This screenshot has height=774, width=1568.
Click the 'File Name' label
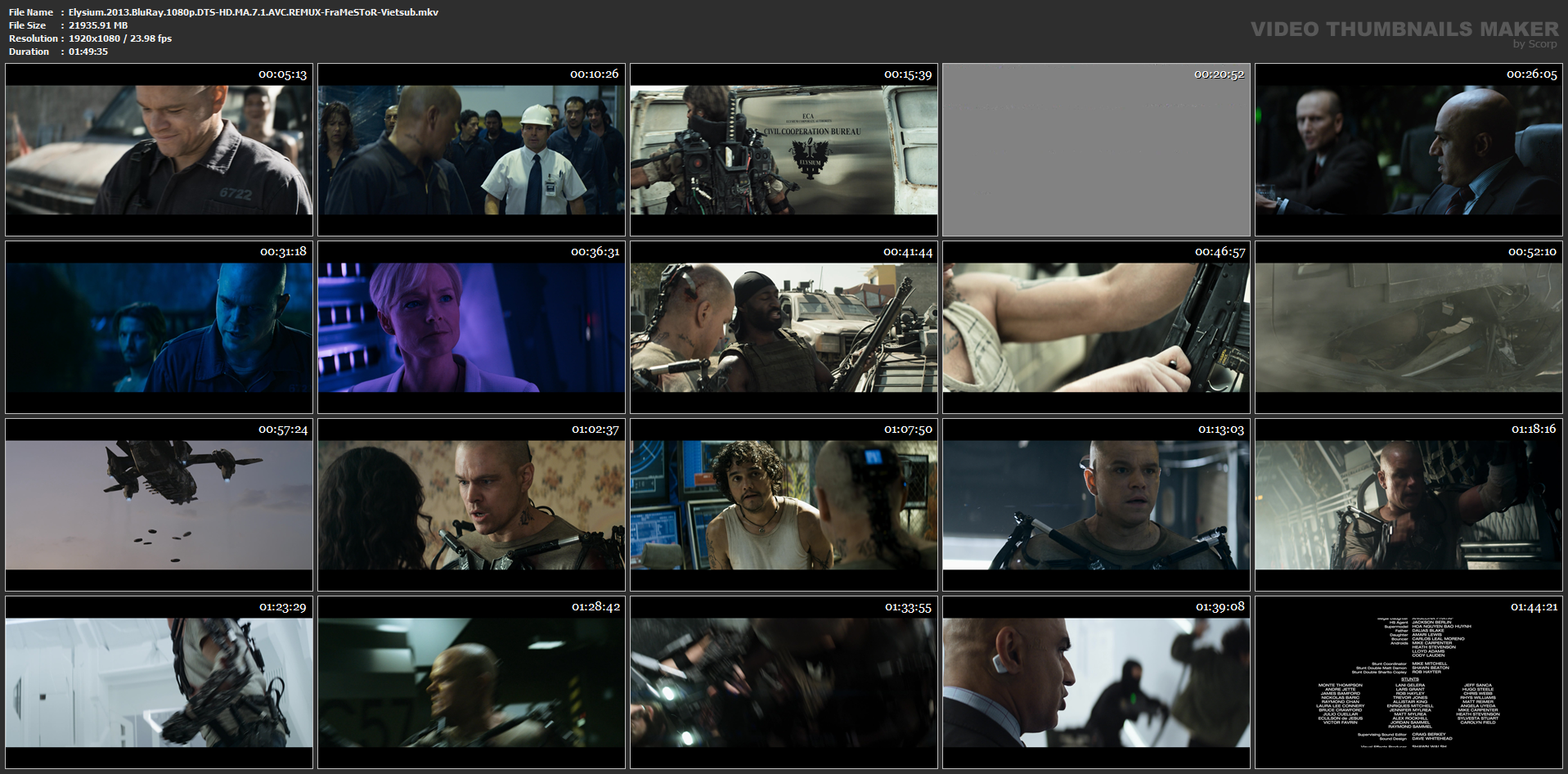point(31,12)
